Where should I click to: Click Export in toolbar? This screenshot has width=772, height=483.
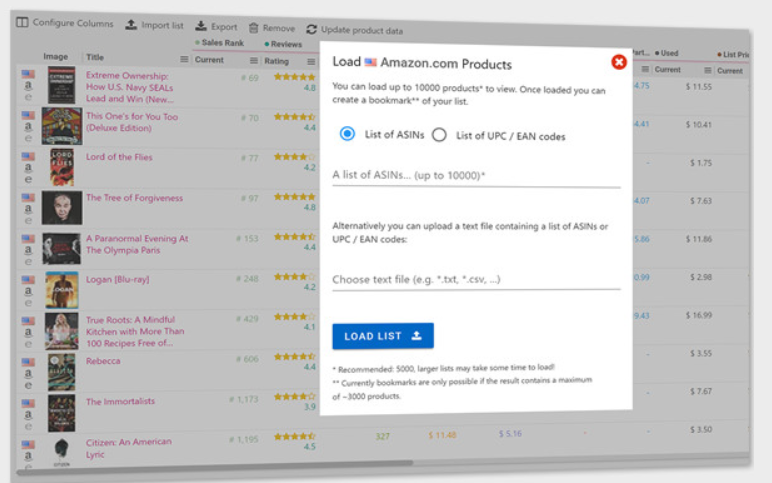point(216,27)
